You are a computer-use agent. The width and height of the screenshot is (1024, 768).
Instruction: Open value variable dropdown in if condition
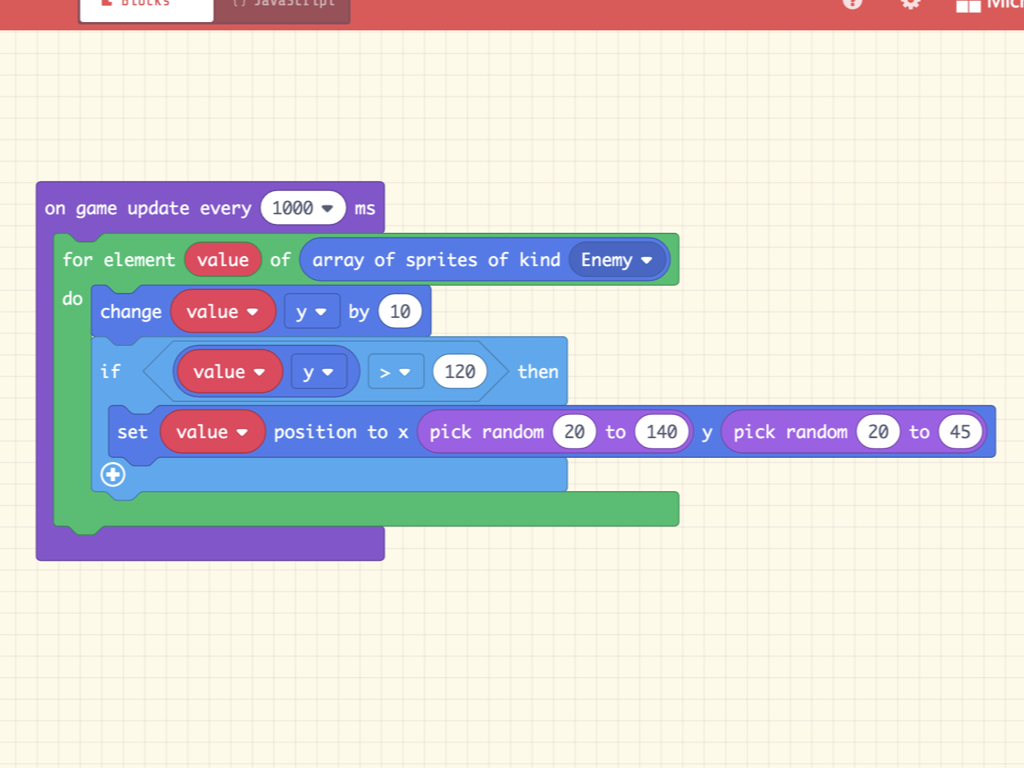229,372
